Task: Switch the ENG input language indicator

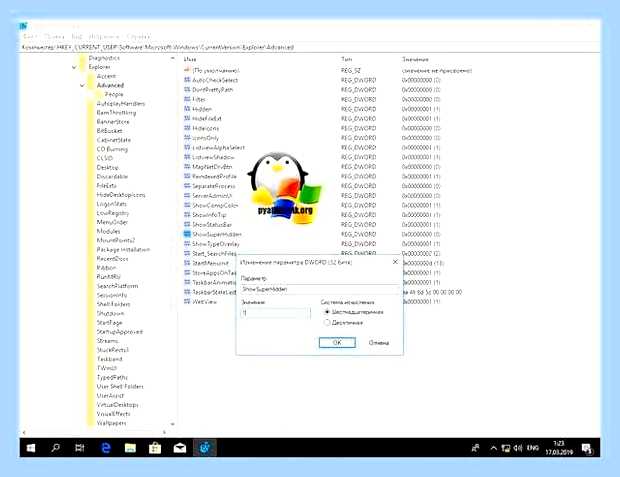Action: click(533, 448)
